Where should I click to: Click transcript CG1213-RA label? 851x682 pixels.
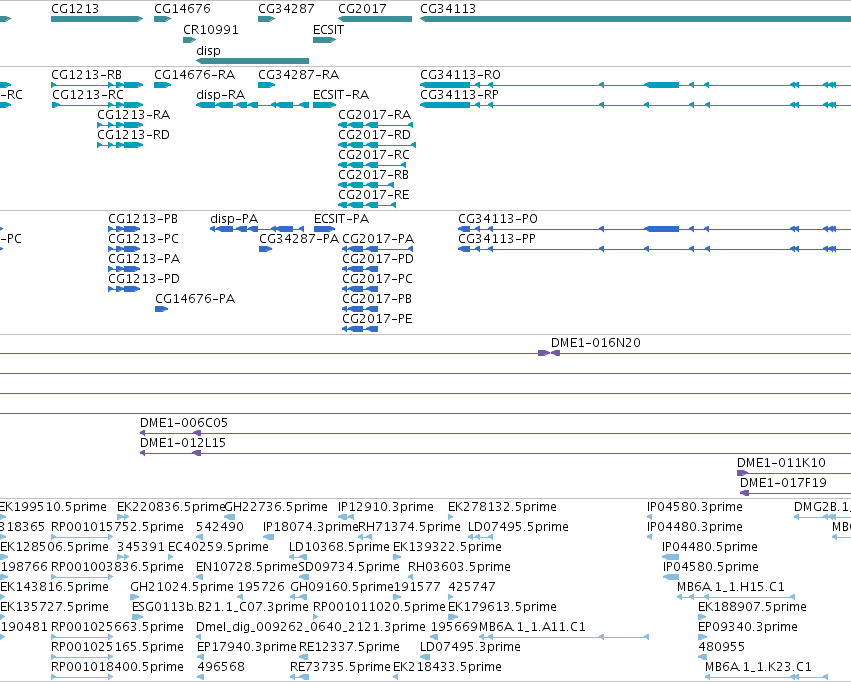(x=134, y=114)
